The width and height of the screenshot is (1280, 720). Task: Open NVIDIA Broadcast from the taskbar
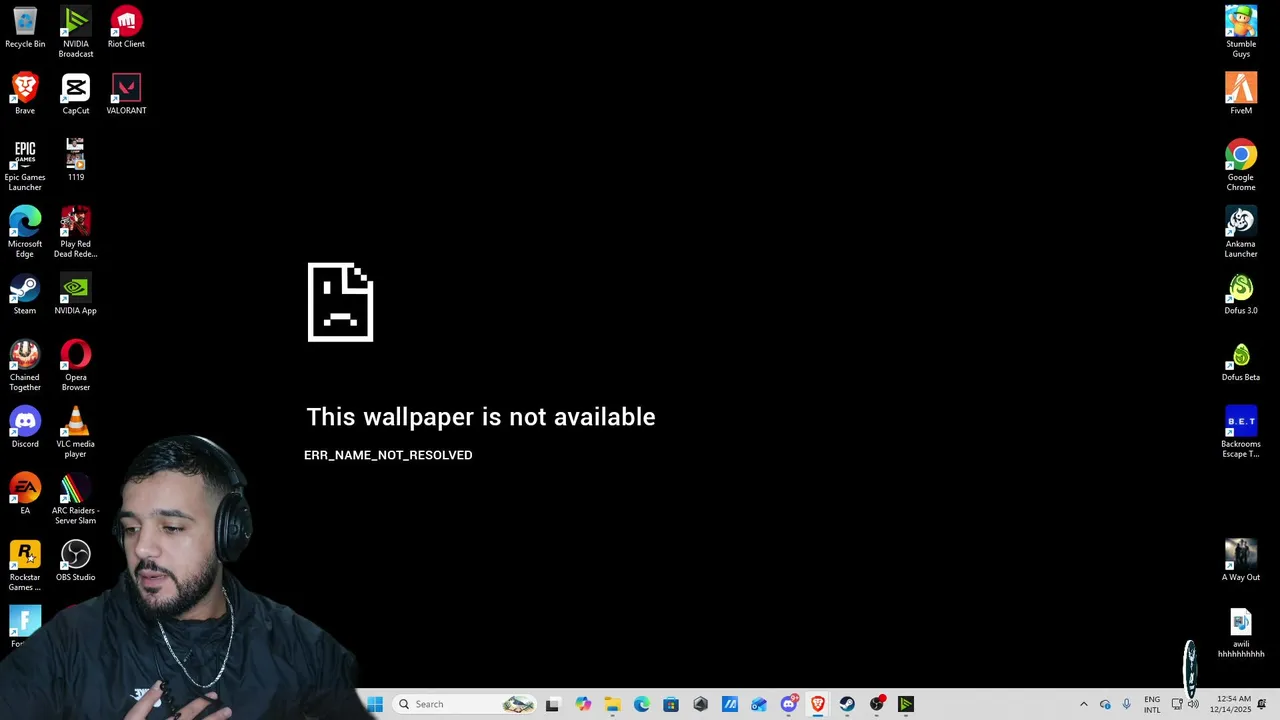point(906,704)
